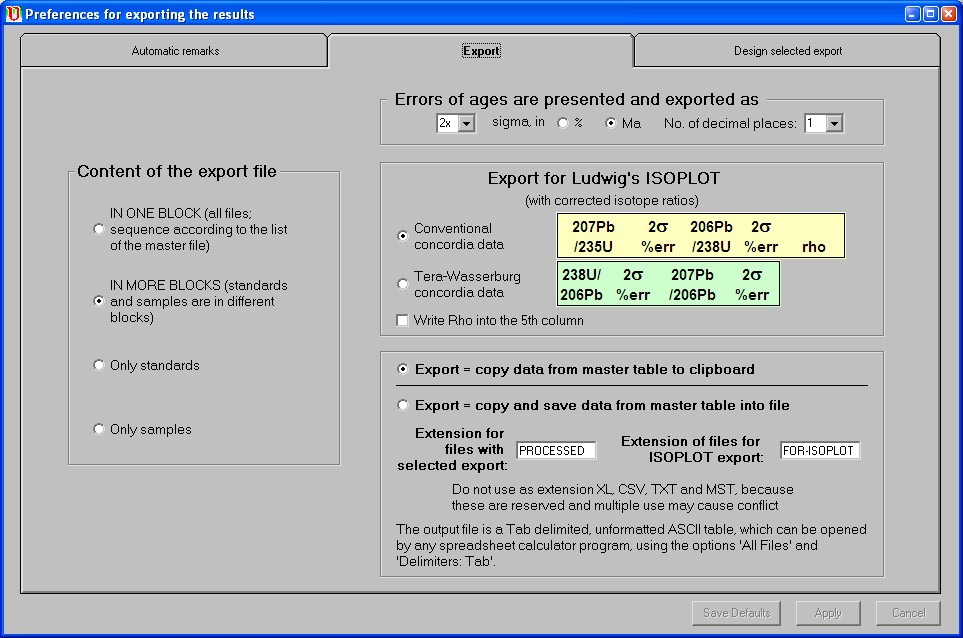
Task: Choose IN MORE BLOCKS export content
Action: tap(98, 301)
